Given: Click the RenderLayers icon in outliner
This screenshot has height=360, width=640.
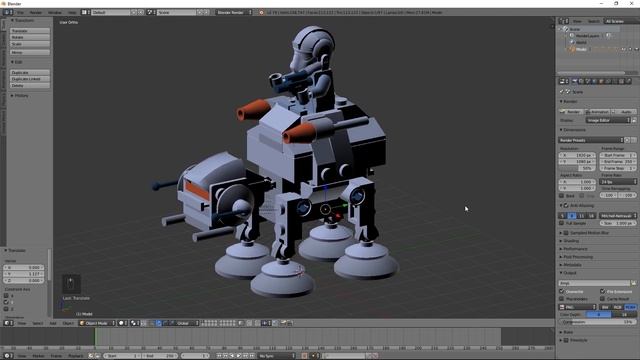Looking at the screenshot, I should pos(572,36).
